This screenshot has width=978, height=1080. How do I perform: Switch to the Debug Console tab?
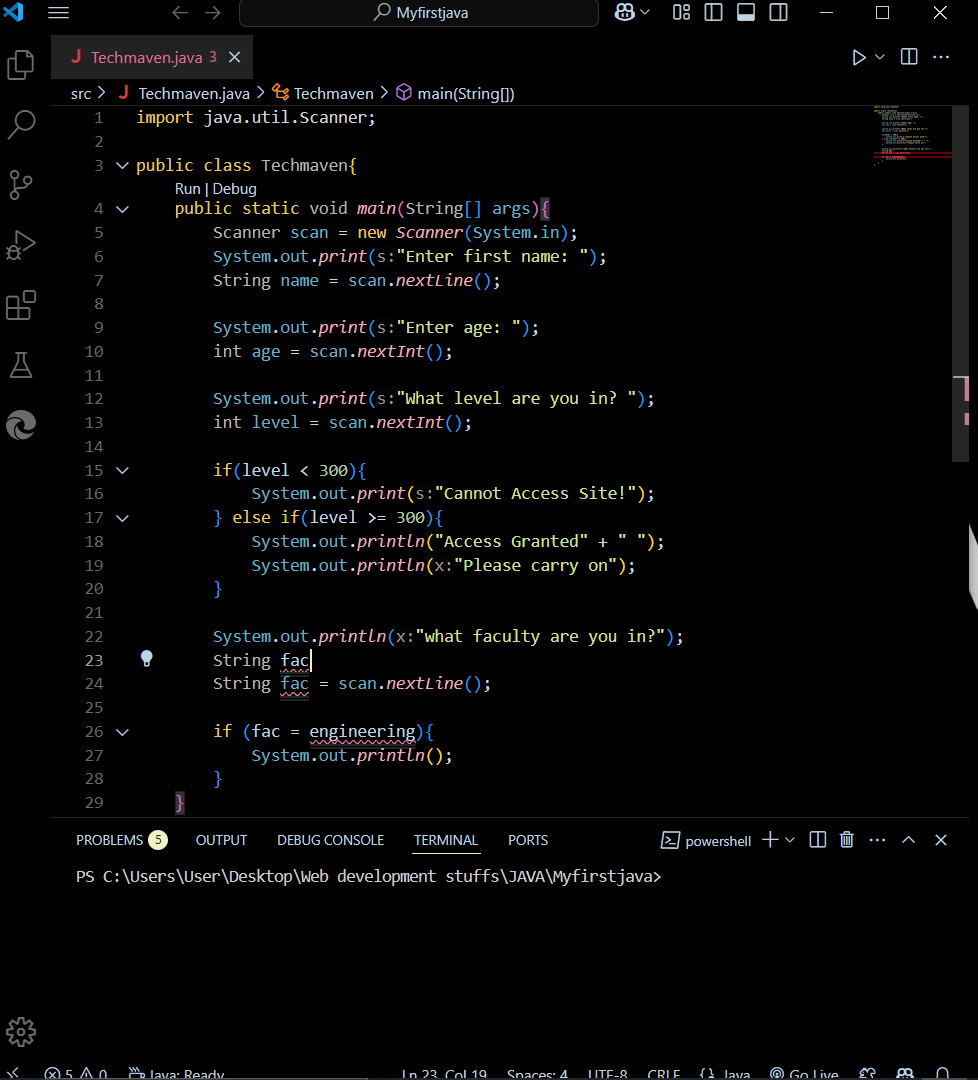click(x=331, y=840)
